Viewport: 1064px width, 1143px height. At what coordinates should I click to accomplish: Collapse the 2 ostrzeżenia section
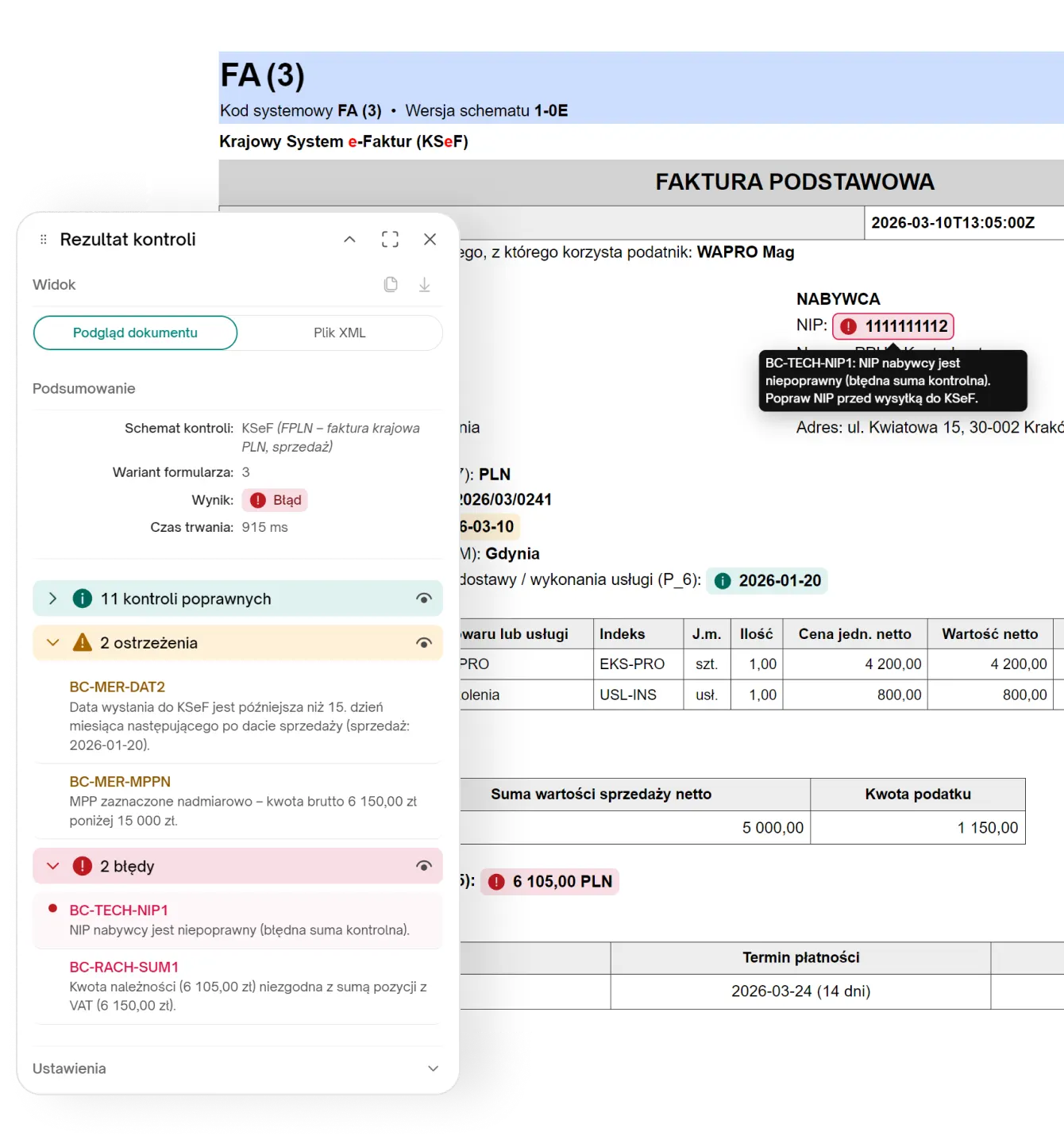pyautogui.click(x=52, y=643)
